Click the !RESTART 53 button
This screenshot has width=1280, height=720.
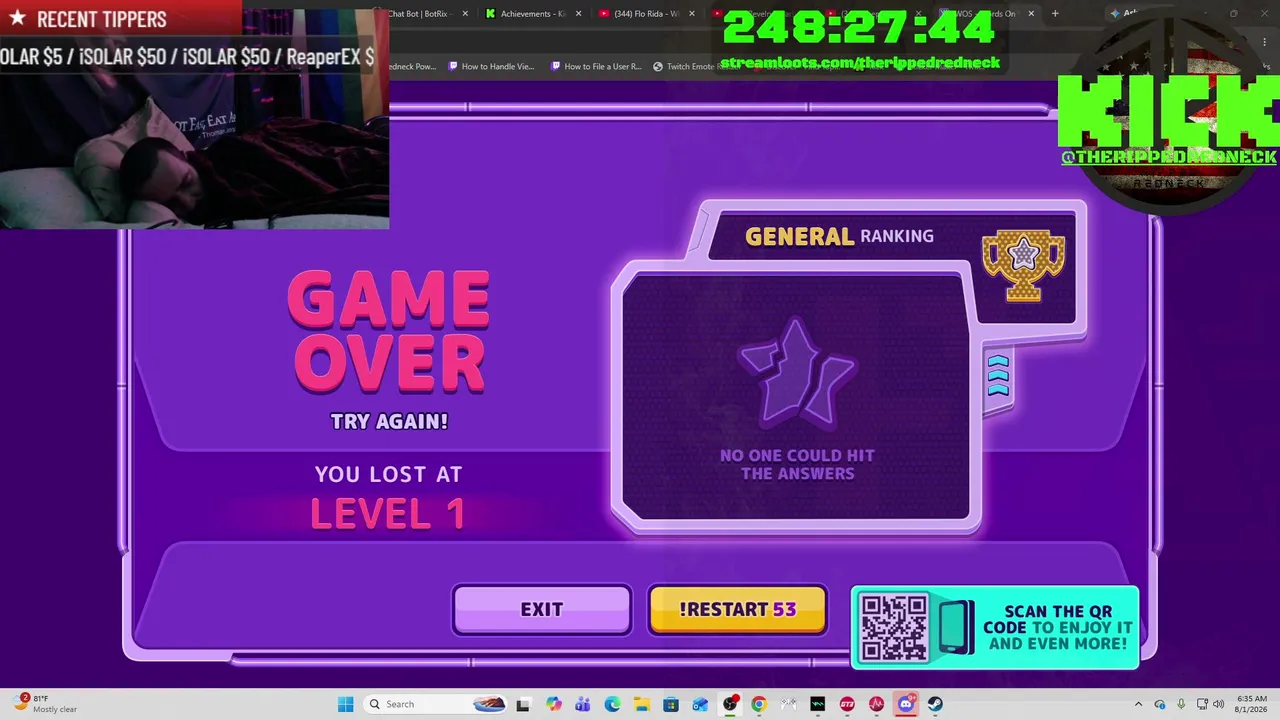(738, 609)
